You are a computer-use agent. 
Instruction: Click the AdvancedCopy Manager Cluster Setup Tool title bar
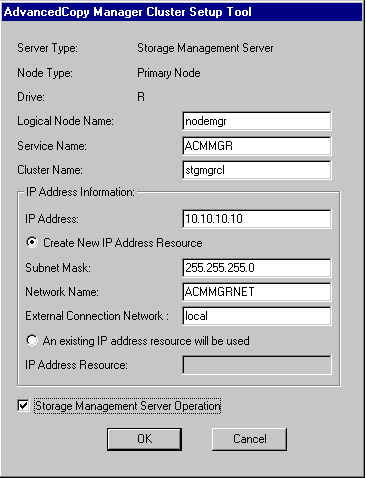pyautogui.click(x=182, y=12)
